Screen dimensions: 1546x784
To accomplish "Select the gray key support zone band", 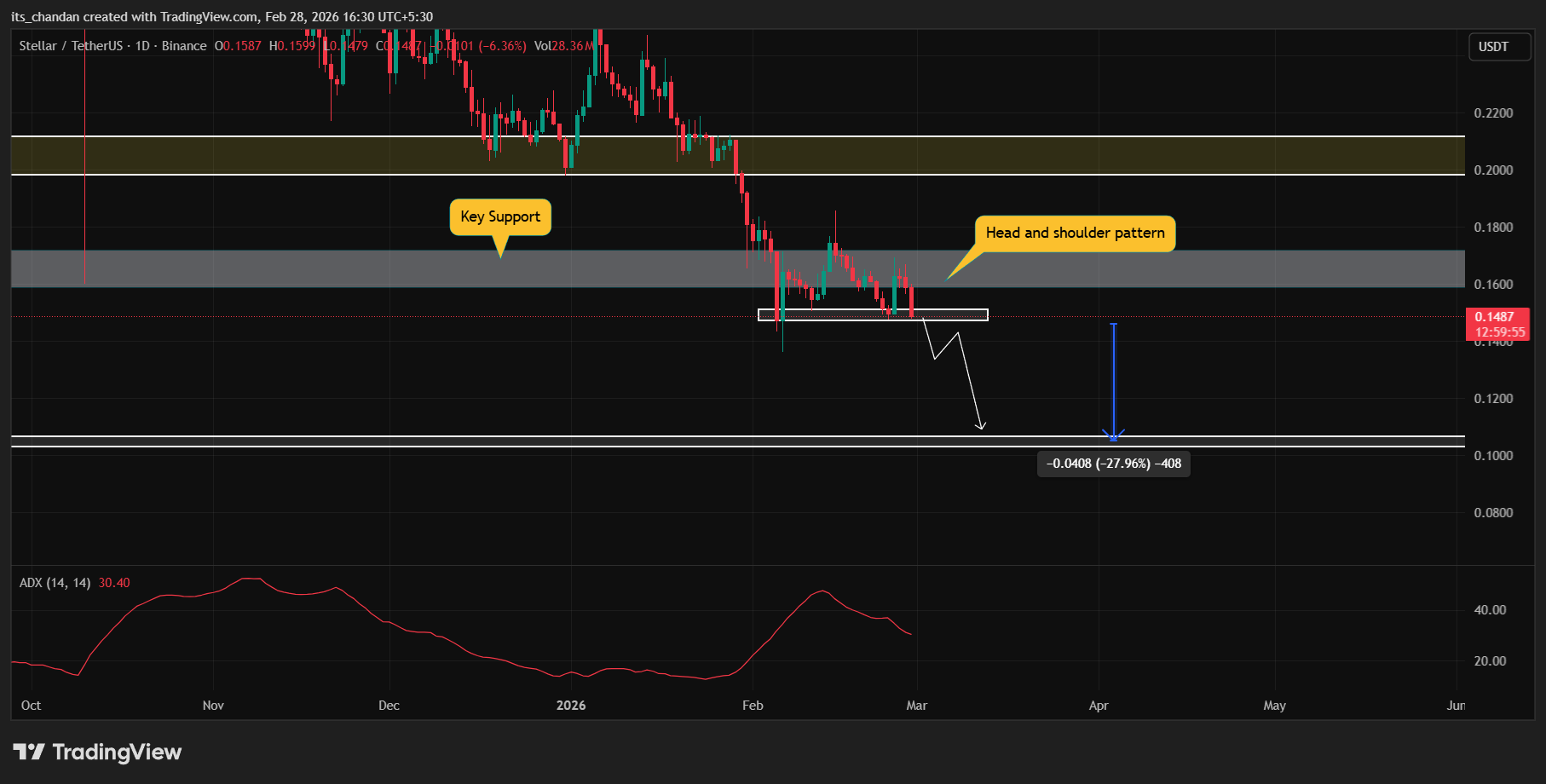I will tap(341, 268).
